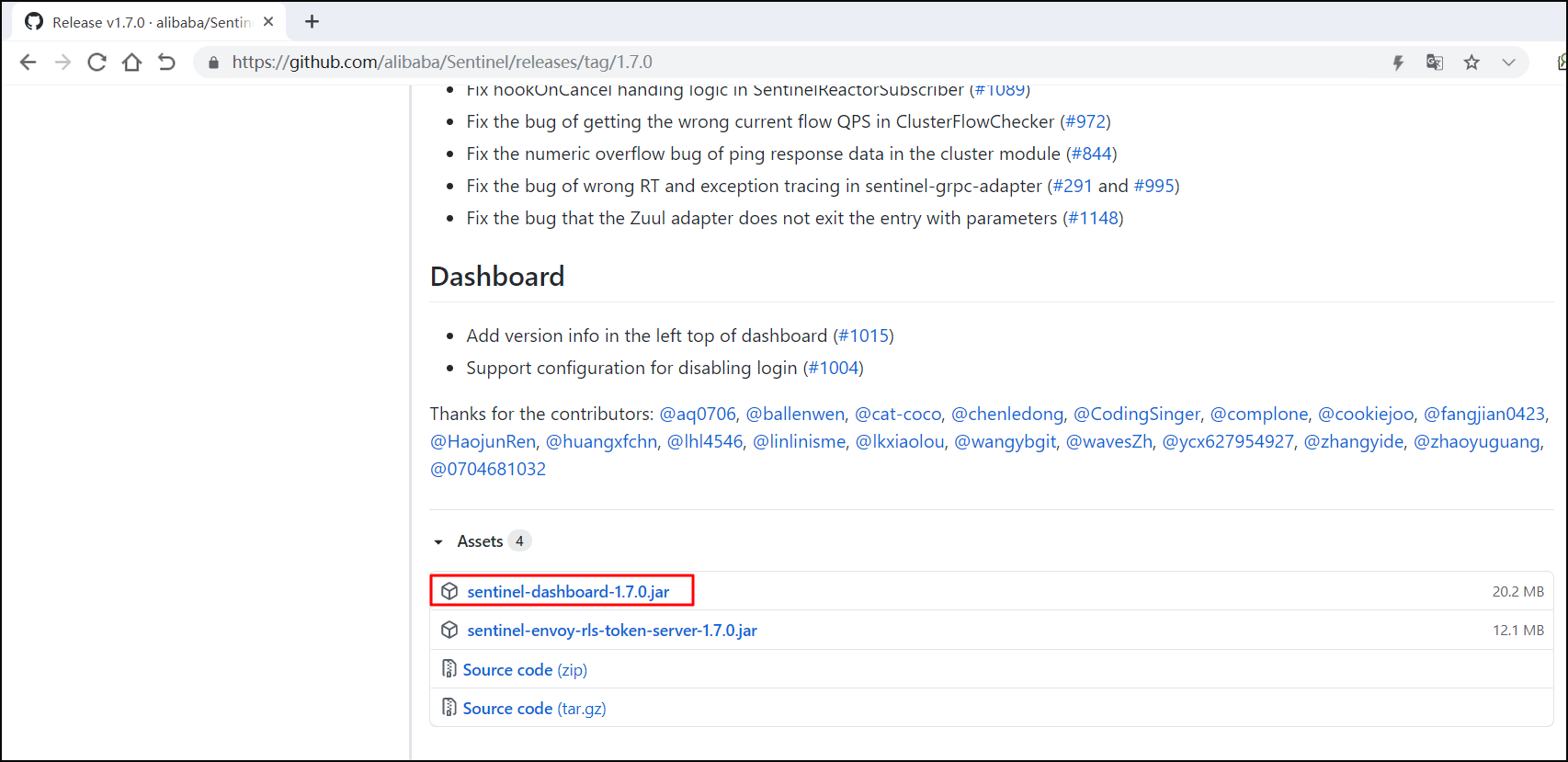1568x762 pixels.
Task: Open issue link #972
Action: coord(1085,121)
